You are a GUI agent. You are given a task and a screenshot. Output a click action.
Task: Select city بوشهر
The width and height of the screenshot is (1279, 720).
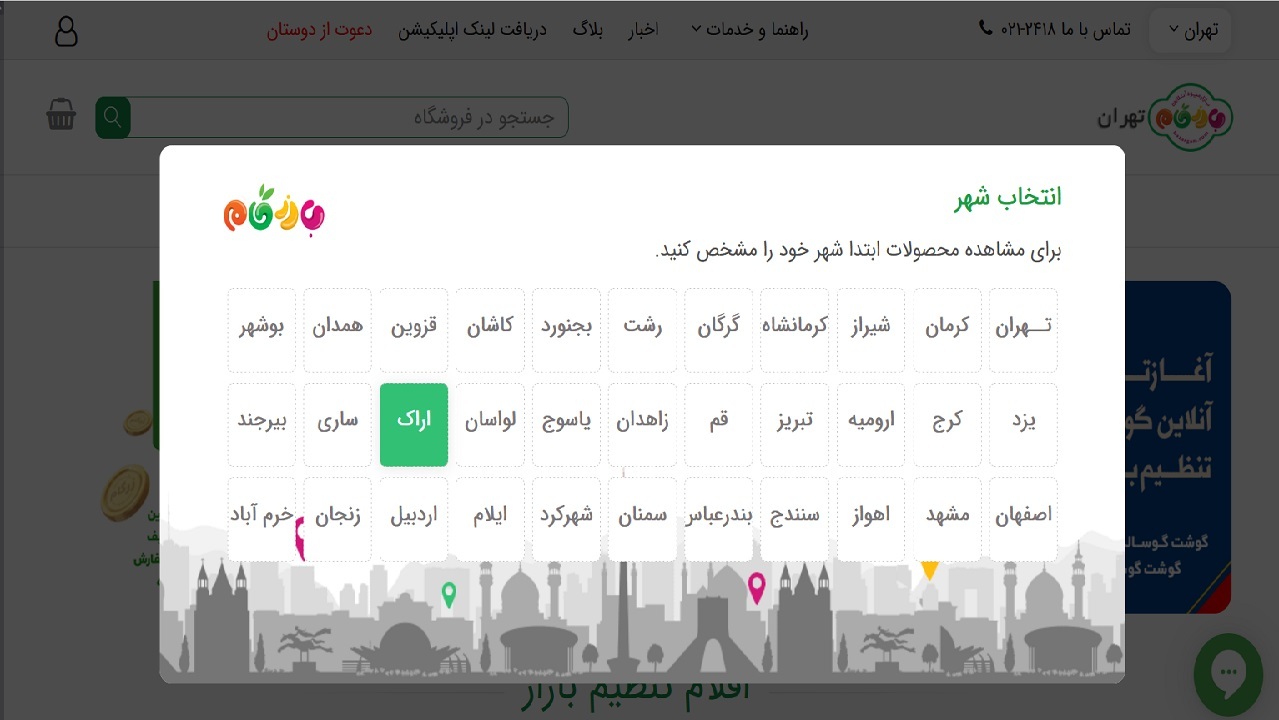point(261,330)
